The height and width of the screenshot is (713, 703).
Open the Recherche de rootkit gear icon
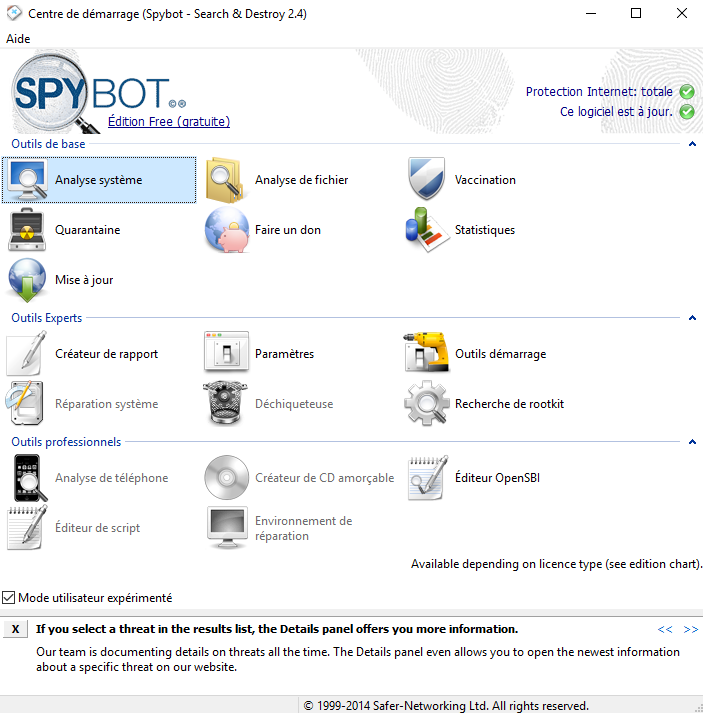point(426,403)
